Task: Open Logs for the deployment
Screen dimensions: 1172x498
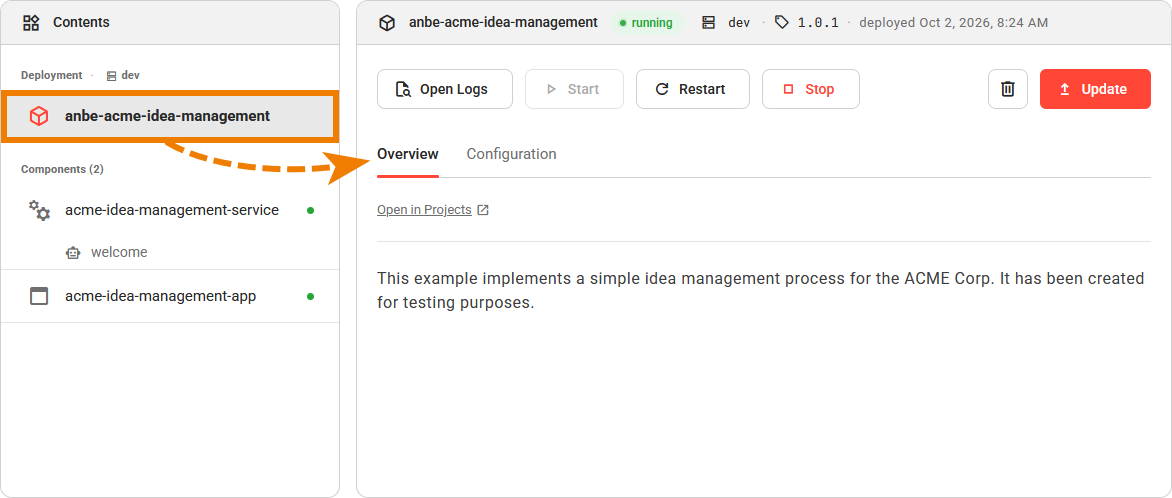Action: click(445, 89)
